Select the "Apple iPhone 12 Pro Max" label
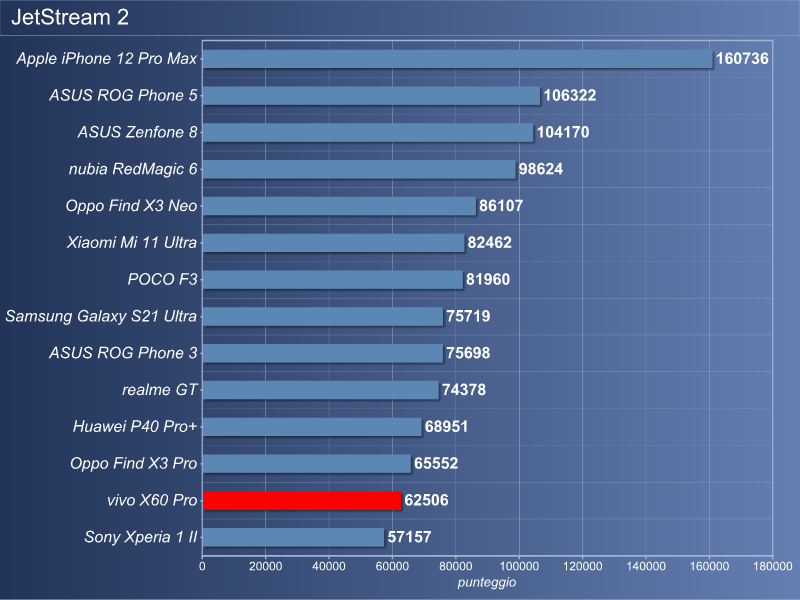Viewport: 800px width, 600px height. pyautogui.click(x=107, y=59)
